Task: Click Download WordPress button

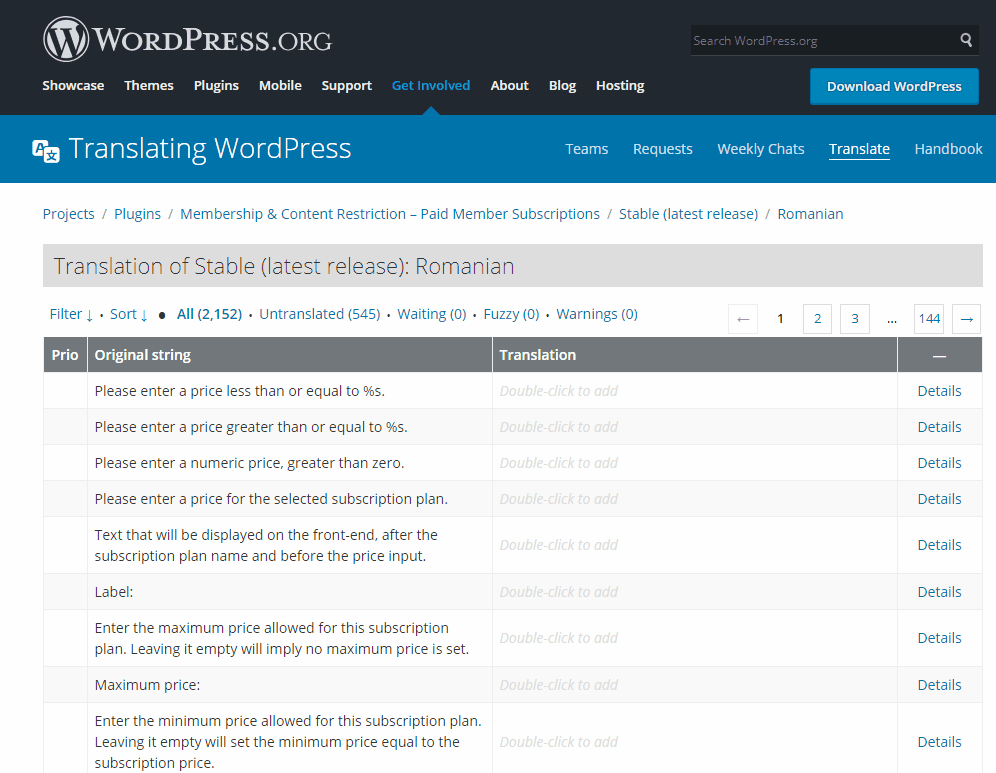Action: pyautogui.click(x=894, y=86)
